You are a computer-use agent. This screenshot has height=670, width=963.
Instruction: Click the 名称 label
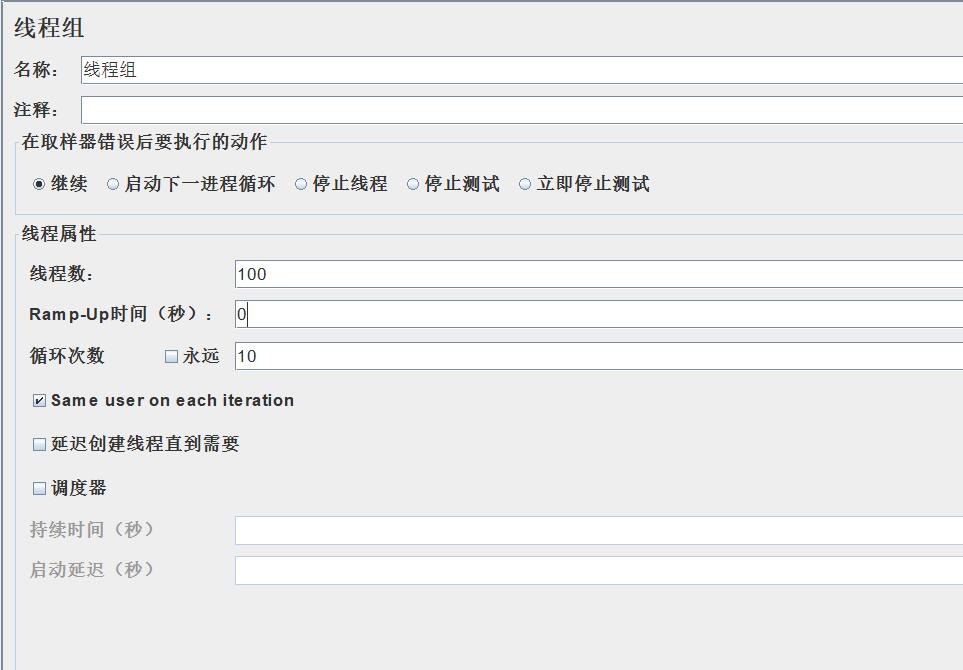point(36,69)
